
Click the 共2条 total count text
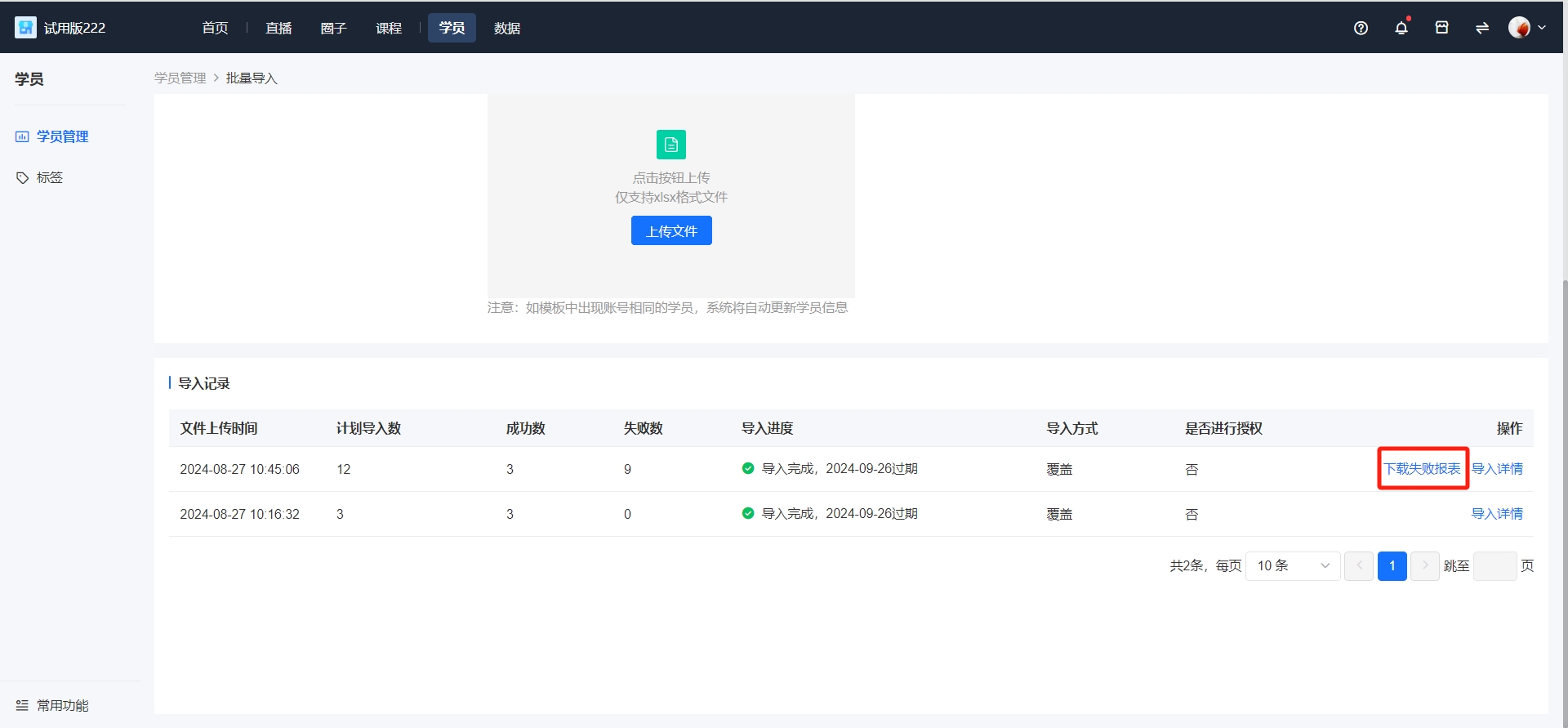pyautogui.click(x=1187, y=565)
